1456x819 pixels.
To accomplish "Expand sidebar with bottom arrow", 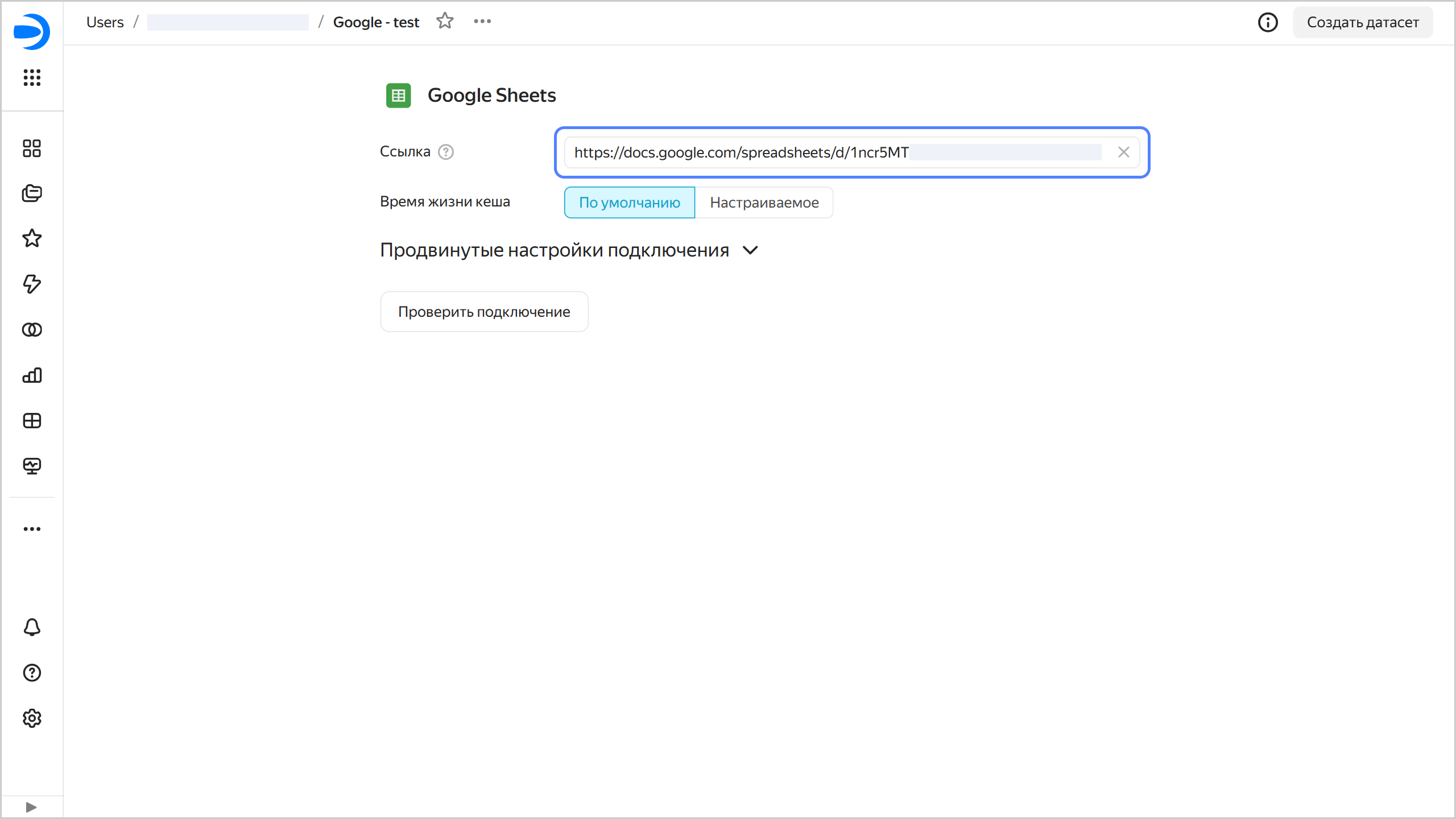I will [31, 807].
